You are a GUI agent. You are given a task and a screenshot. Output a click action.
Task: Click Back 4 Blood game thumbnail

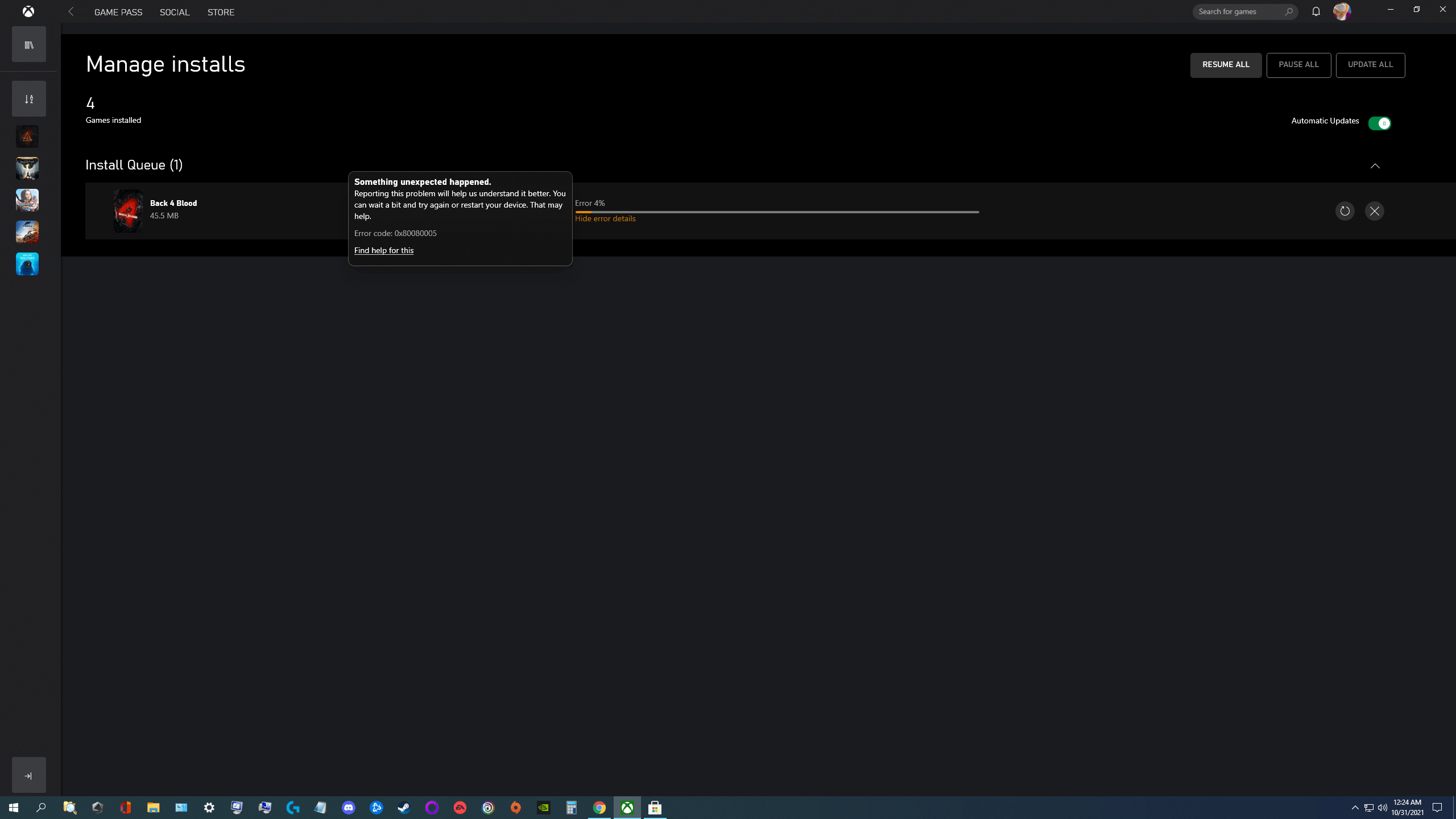point(127,210)
